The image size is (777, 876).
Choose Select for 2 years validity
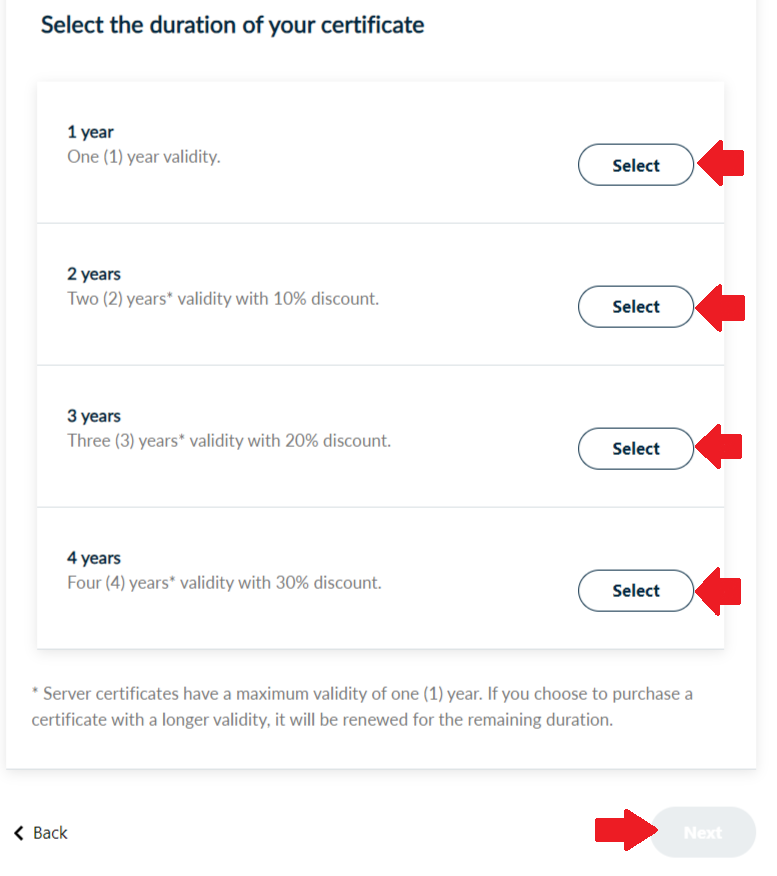coord(635,307)
